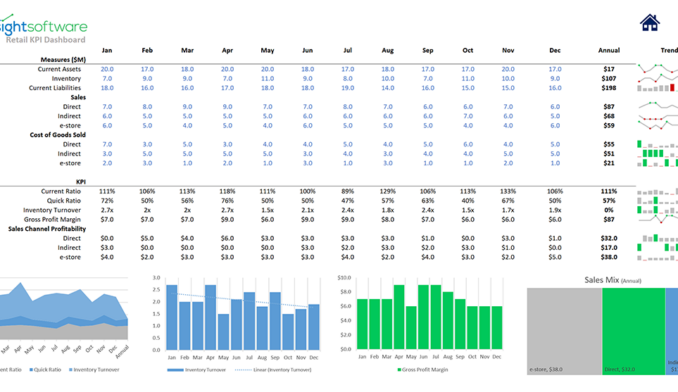Select Inventory Turnover Dec value 1.9x
The height and width of the screenshot is (392, 678).
(555, 210)
